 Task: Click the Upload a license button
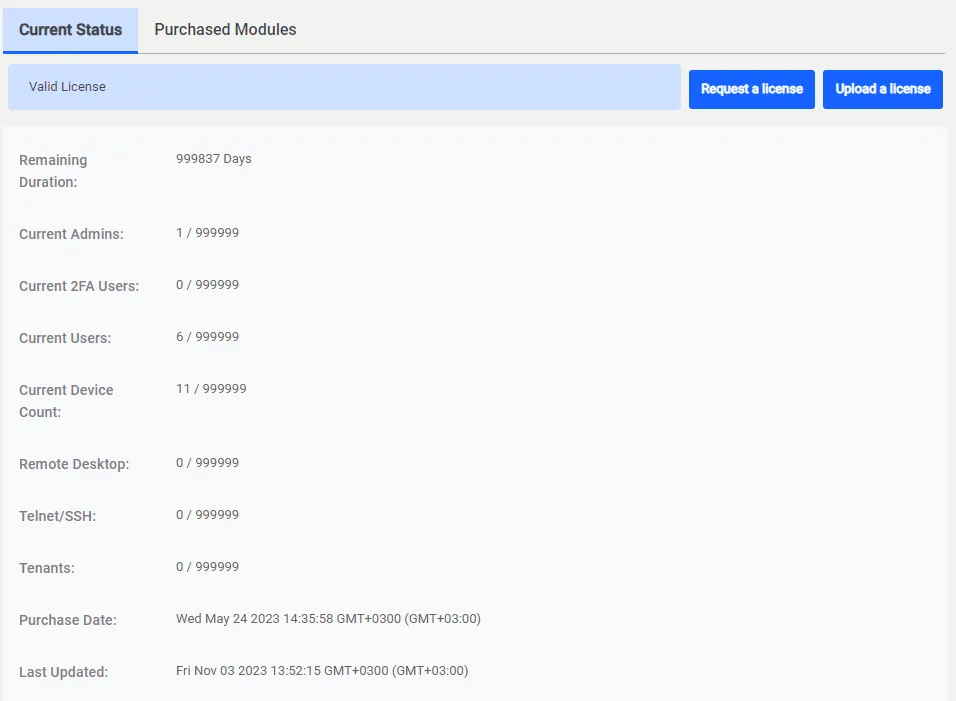click(x=883, y=89)
